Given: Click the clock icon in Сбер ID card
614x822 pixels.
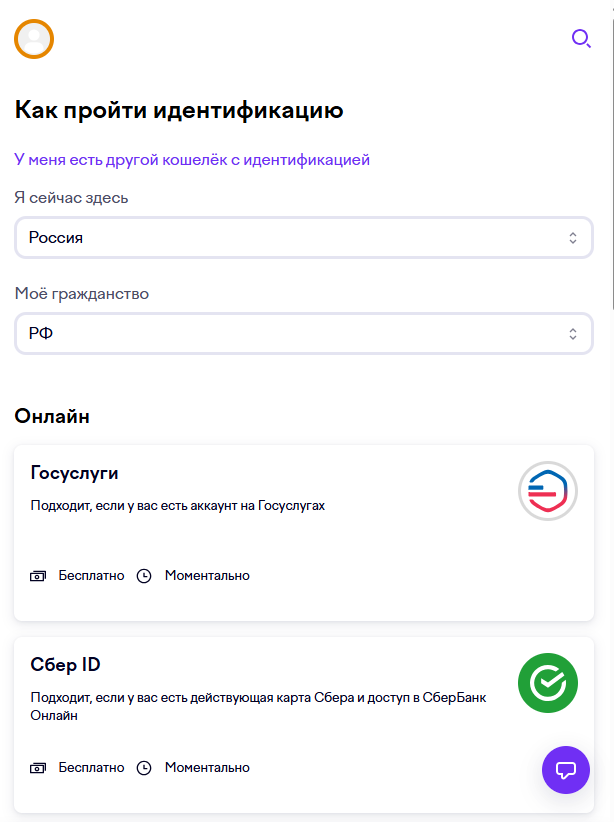Looking at the screenshot, I should pyautogui.click(x=144, y=768).
